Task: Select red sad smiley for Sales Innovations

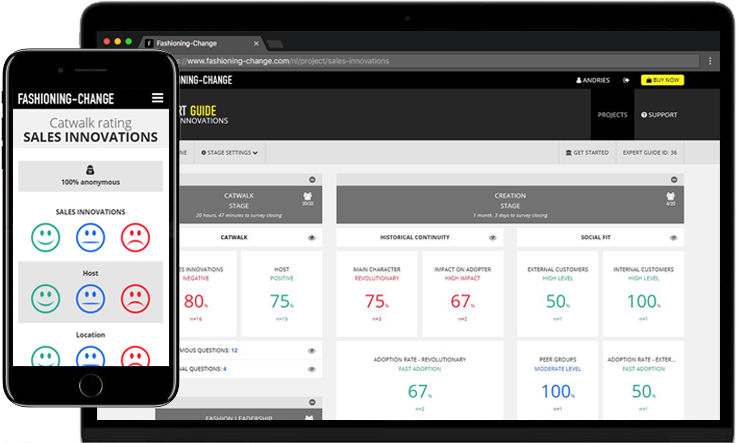Action: click(x=135, y=237)
